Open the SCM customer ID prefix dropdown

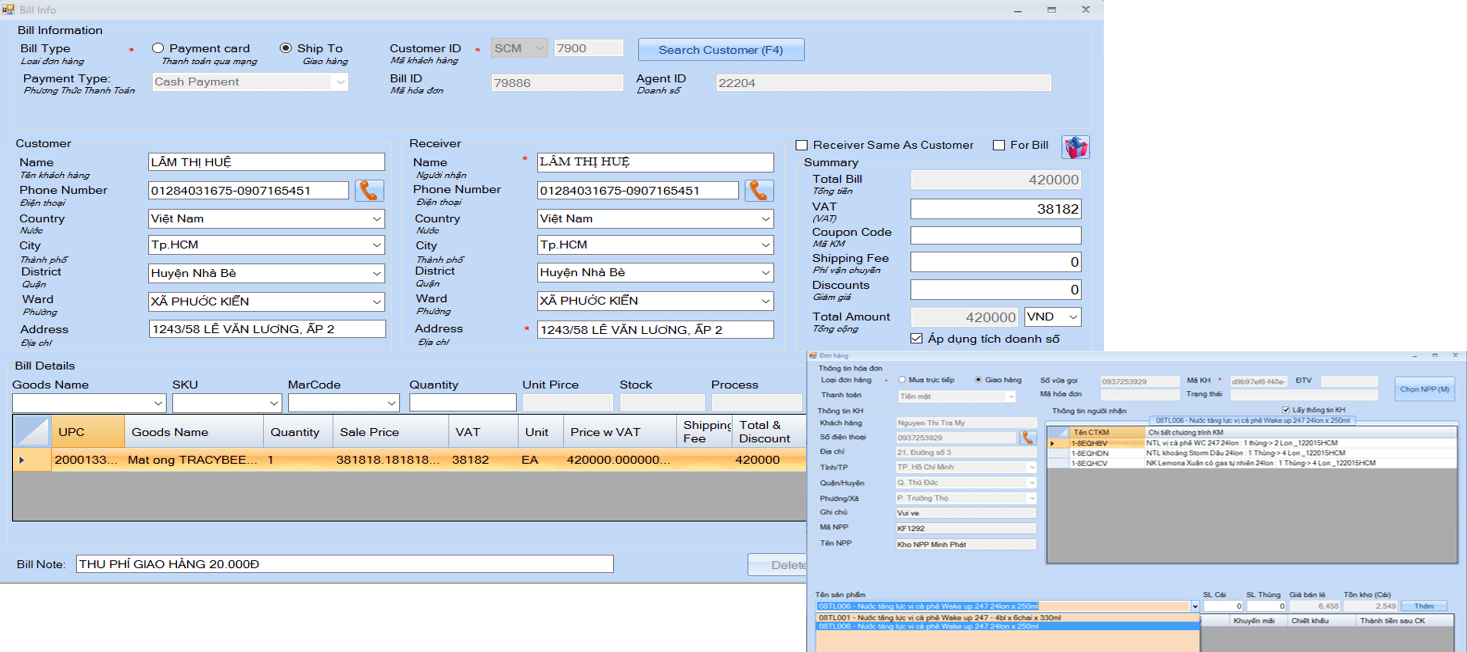pyautogui.click(x=540, y=48)
